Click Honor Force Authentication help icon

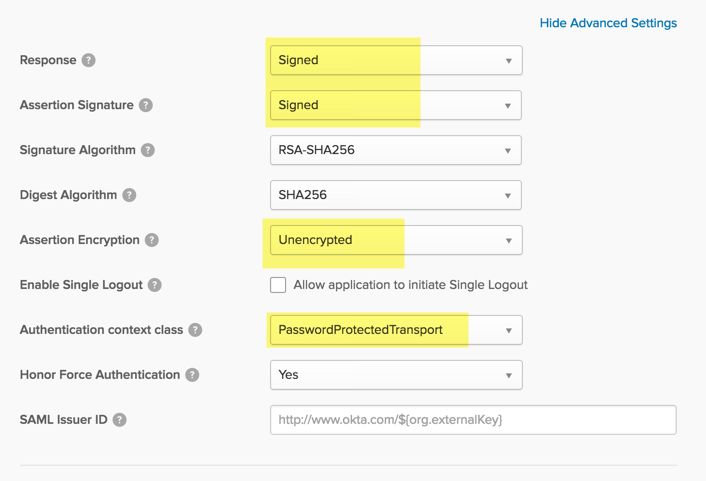(192, 375)
